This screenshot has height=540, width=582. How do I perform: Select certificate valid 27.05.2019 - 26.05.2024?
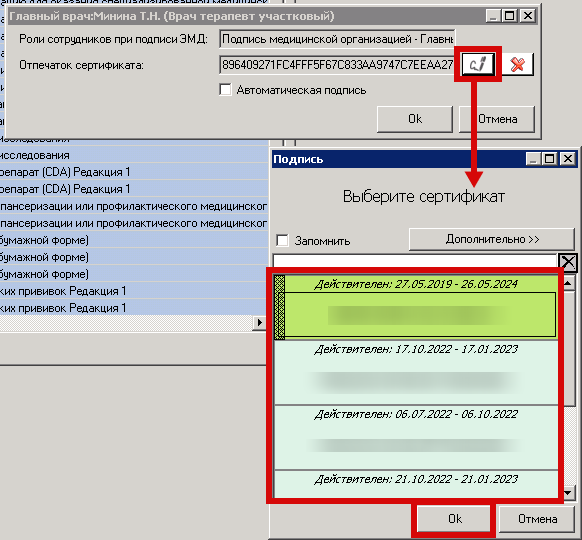(x=416, y=307)
